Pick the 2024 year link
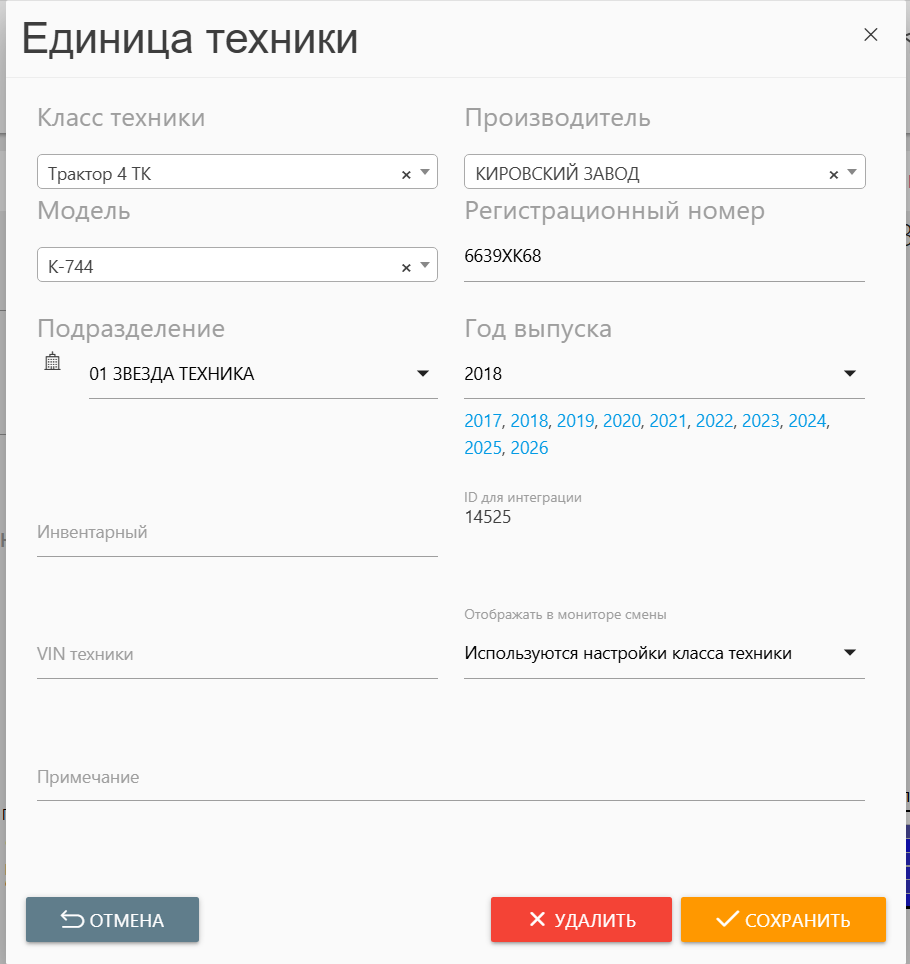 tap(807, 421)
